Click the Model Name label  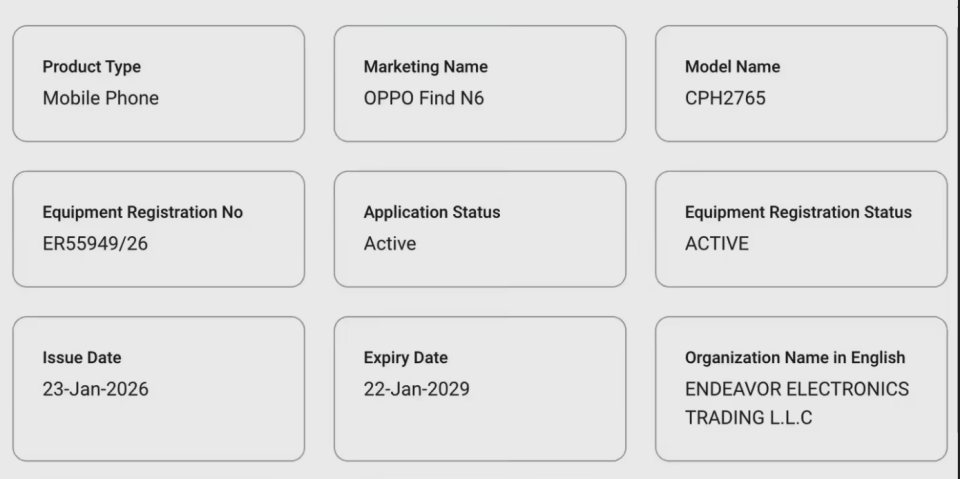pyautogui.click(x=732, y=67)
